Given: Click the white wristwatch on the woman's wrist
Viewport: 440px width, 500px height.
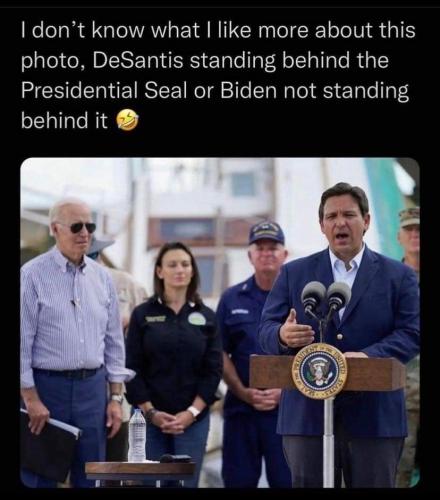Looking at the screenshot, I should pos(194,412).
